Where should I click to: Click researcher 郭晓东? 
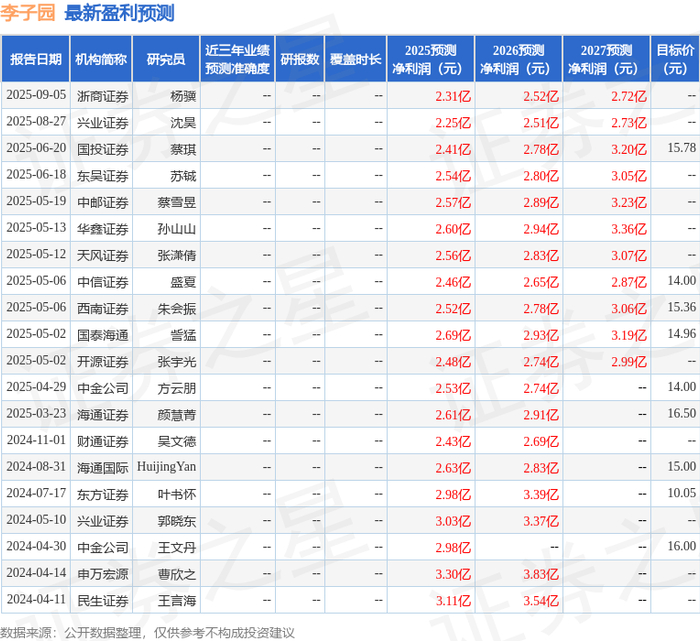(x=177, y=521)
